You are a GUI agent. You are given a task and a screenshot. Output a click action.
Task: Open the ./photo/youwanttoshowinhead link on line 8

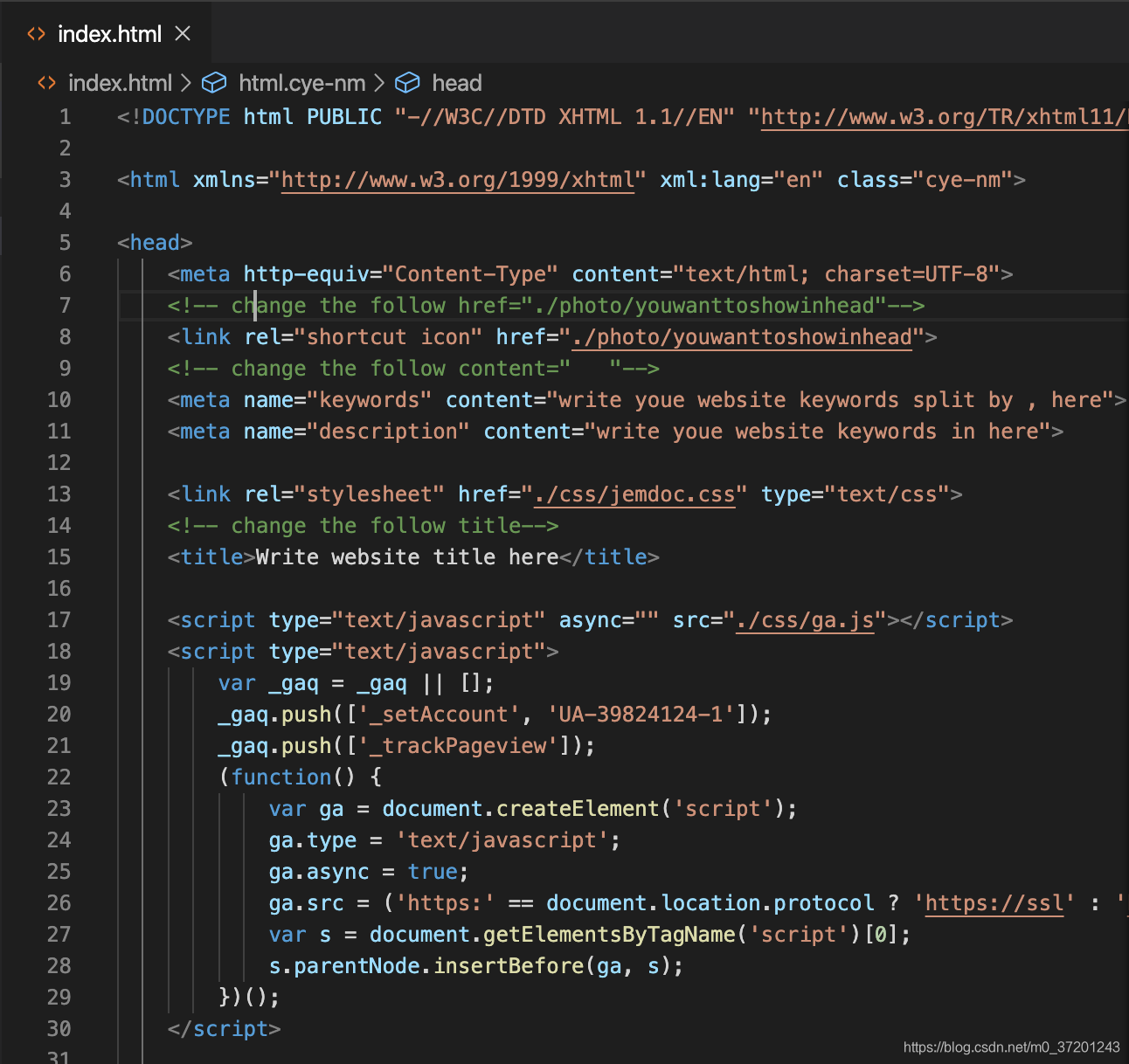pos(742,337)
